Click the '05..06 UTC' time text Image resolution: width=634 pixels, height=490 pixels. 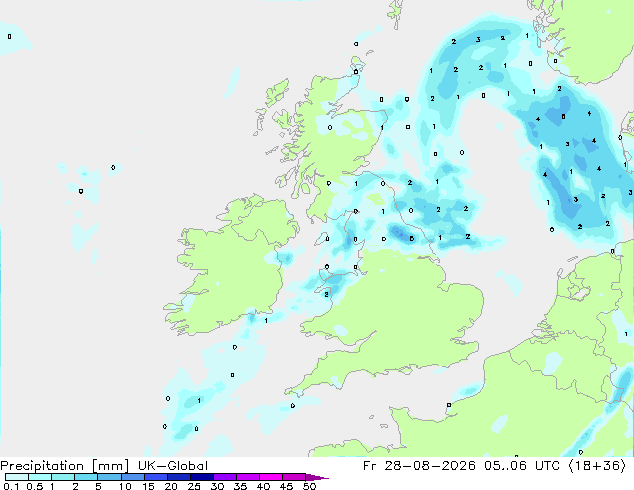point(522,466)
